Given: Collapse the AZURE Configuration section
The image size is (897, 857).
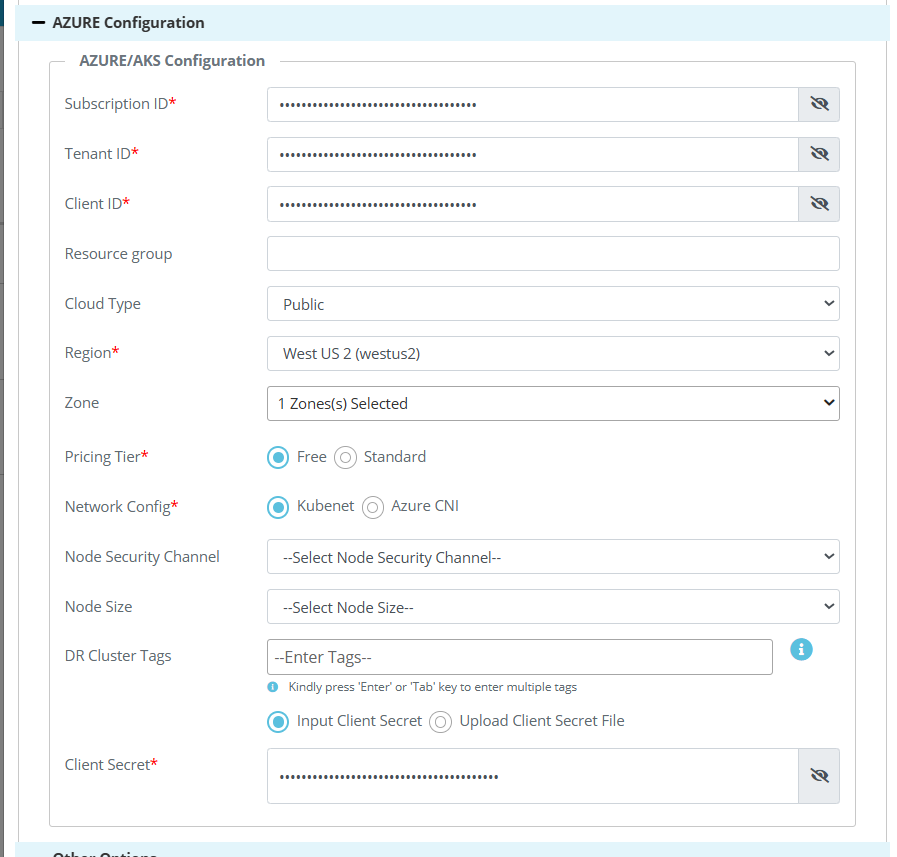Looking at the screenshot, I should pyautogui.click(x=38, y=23).
